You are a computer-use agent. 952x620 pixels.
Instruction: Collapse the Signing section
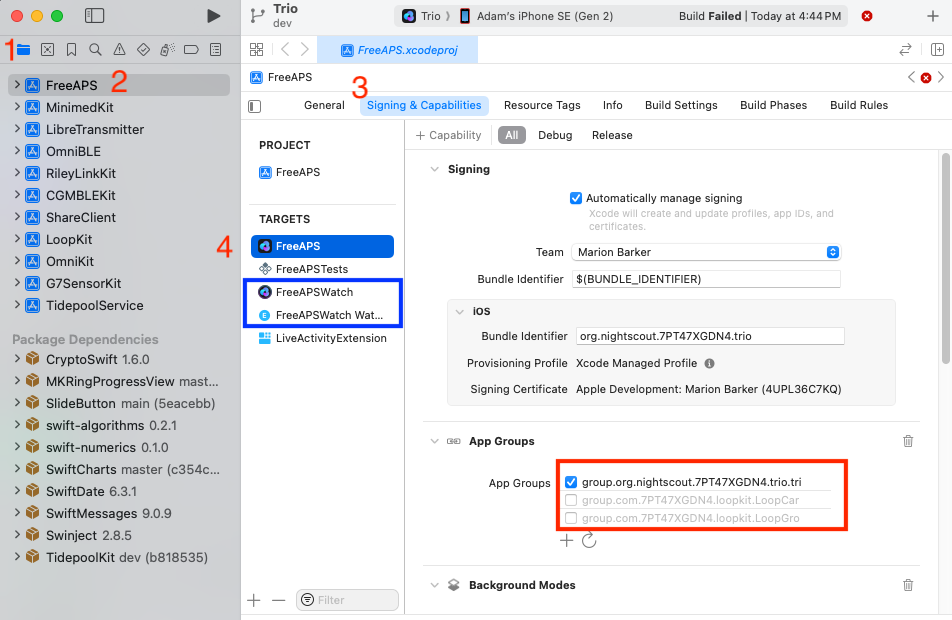click(x=434, y=170)
